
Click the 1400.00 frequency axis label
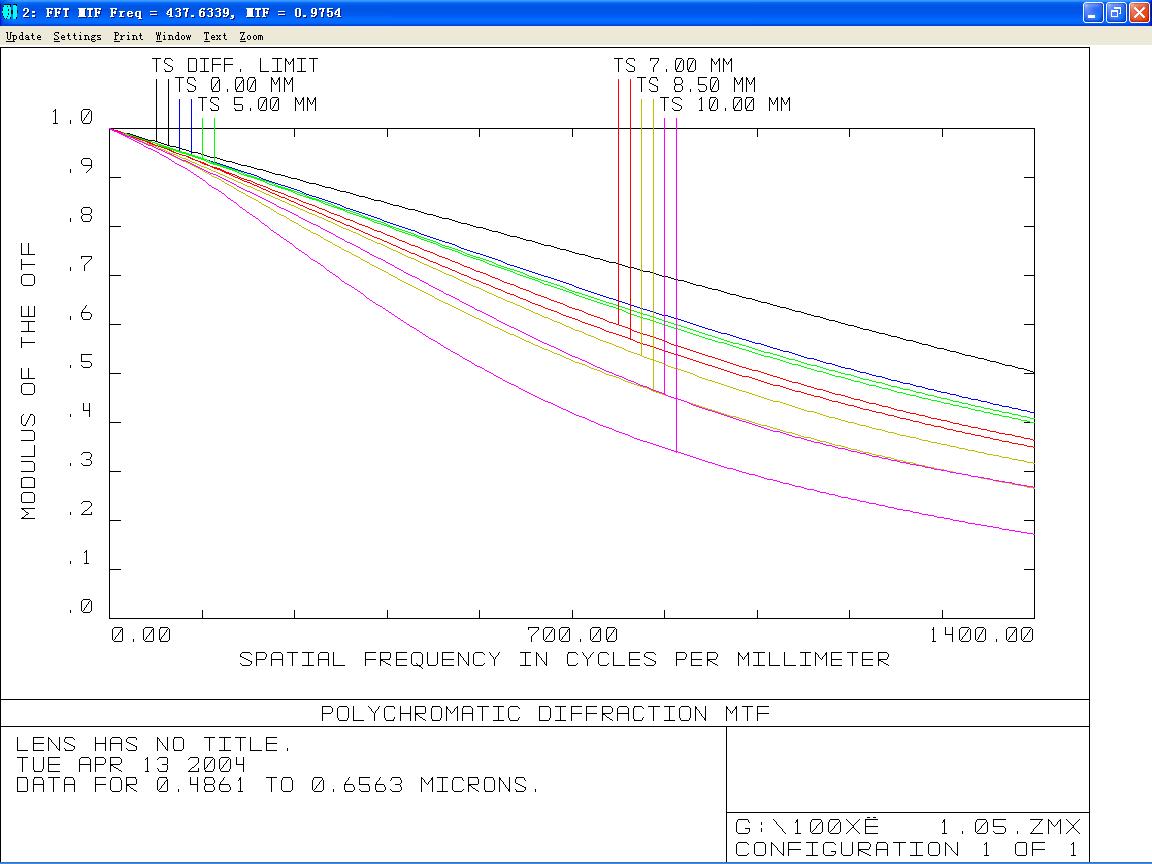pyautogui.click(x=982, y=635)
